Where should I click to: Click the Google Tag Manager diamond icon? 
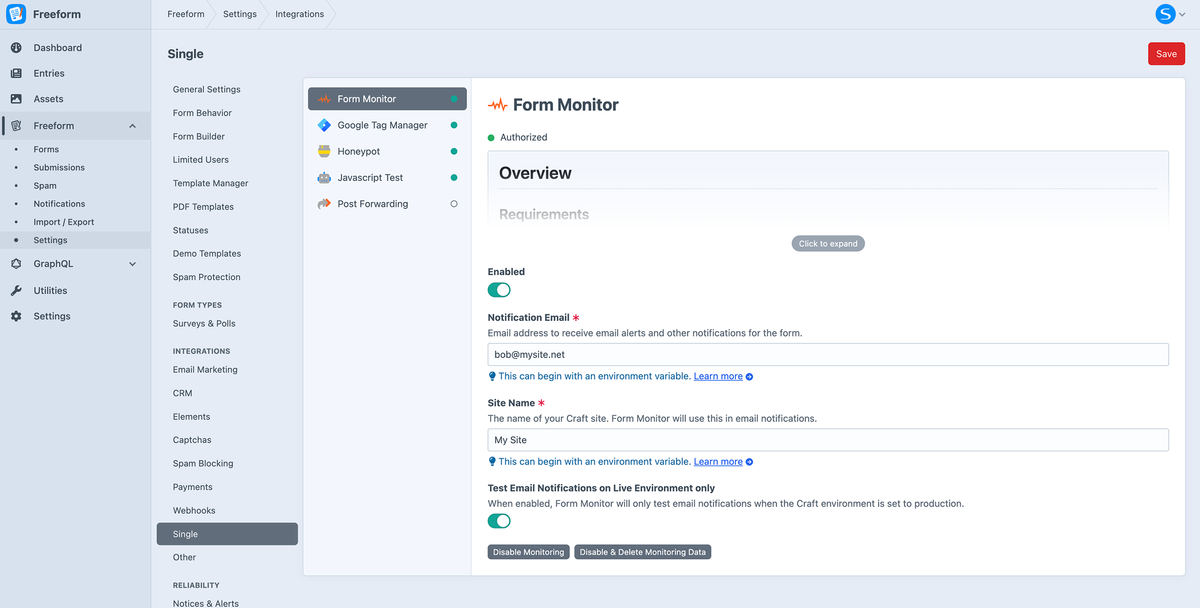[324, 125]
